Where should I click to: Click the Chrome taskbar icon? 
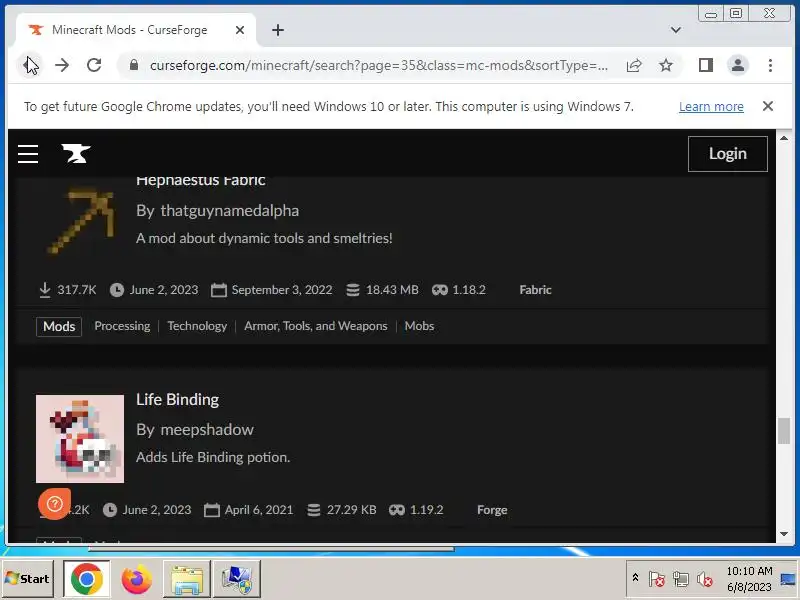coord(86,579)
